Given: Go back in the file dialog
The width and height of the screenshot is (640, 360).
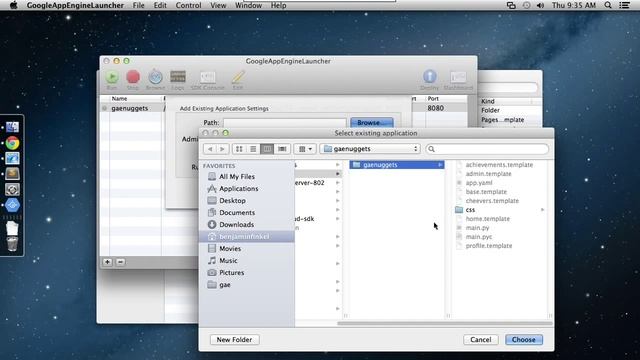Looking at the screenshot, I should (210, 149).
